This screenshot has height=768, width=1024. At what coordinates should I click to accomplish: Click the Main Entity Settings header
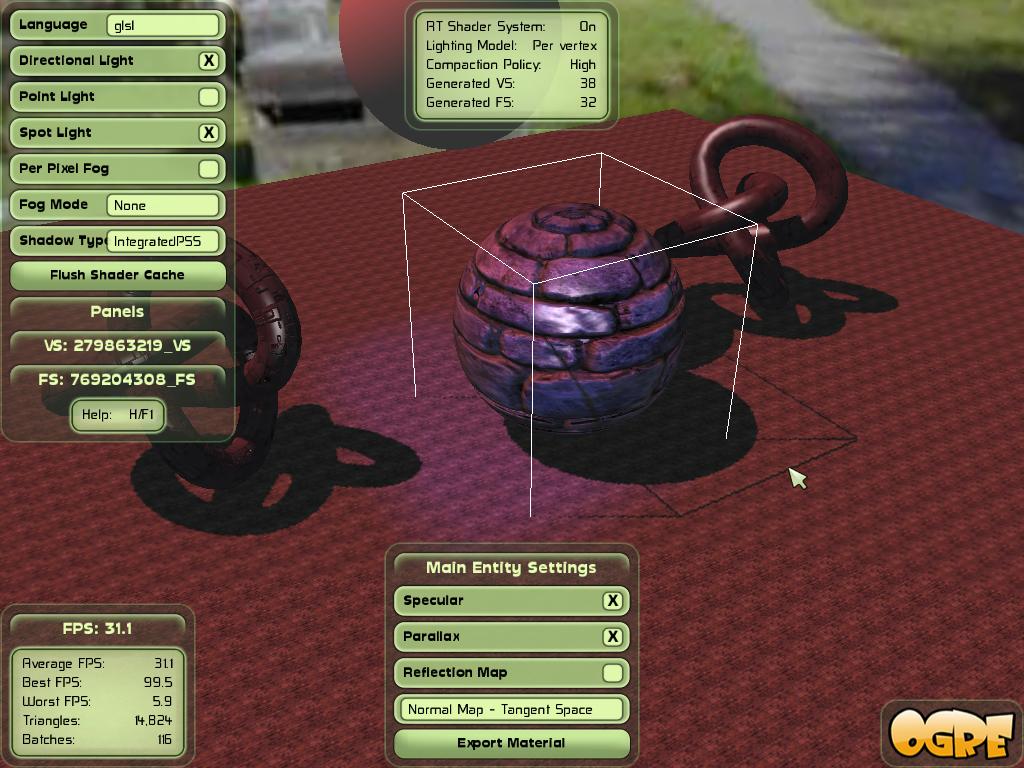tap(511, 568)
